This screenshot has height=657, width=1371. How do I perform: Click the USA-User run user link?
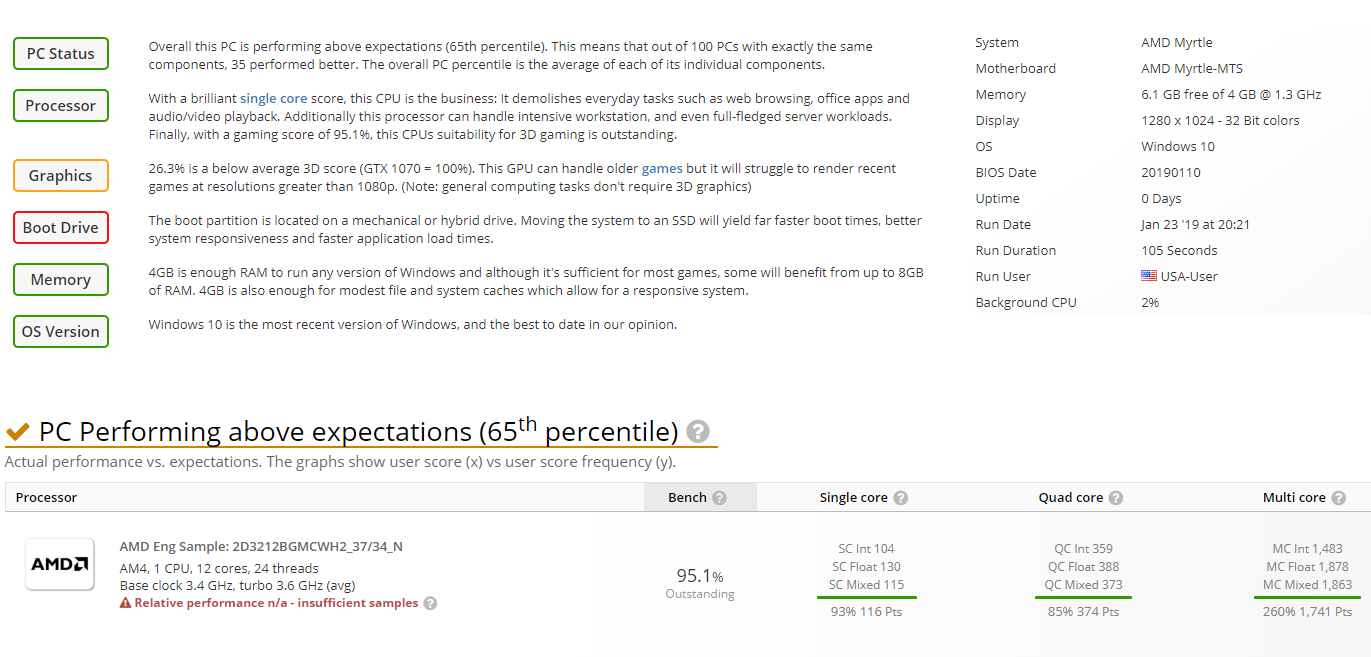pos(1189,277)
